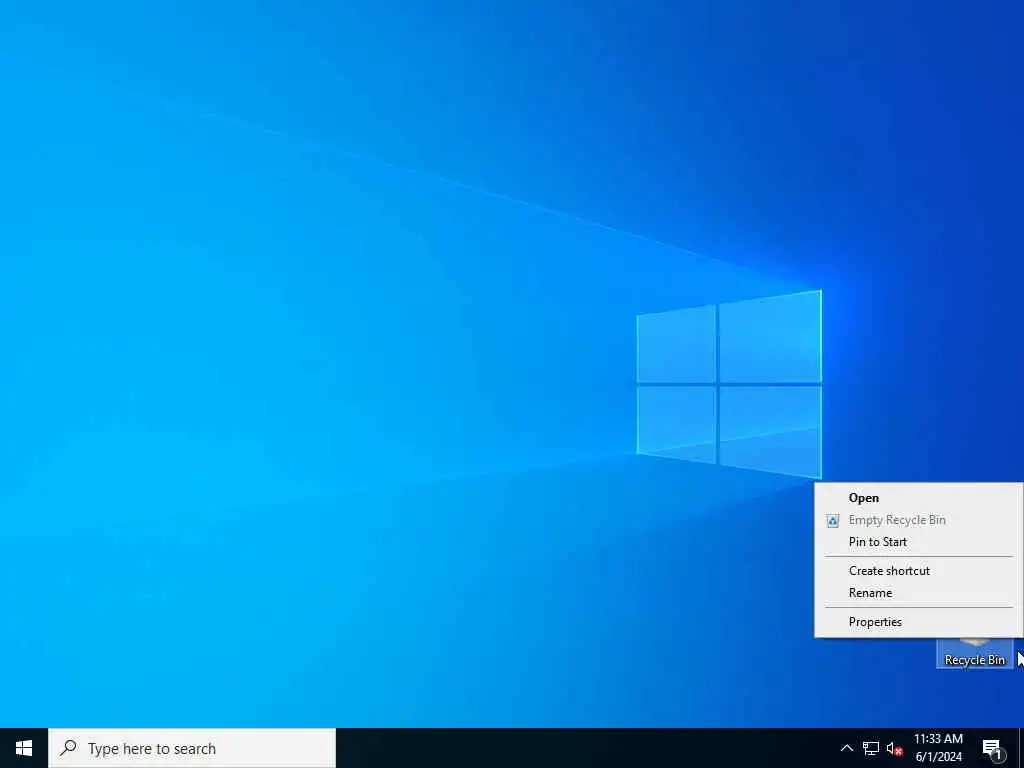Click the taskbar search box
The image size is (1024, 768).
(x=192, y=748)
